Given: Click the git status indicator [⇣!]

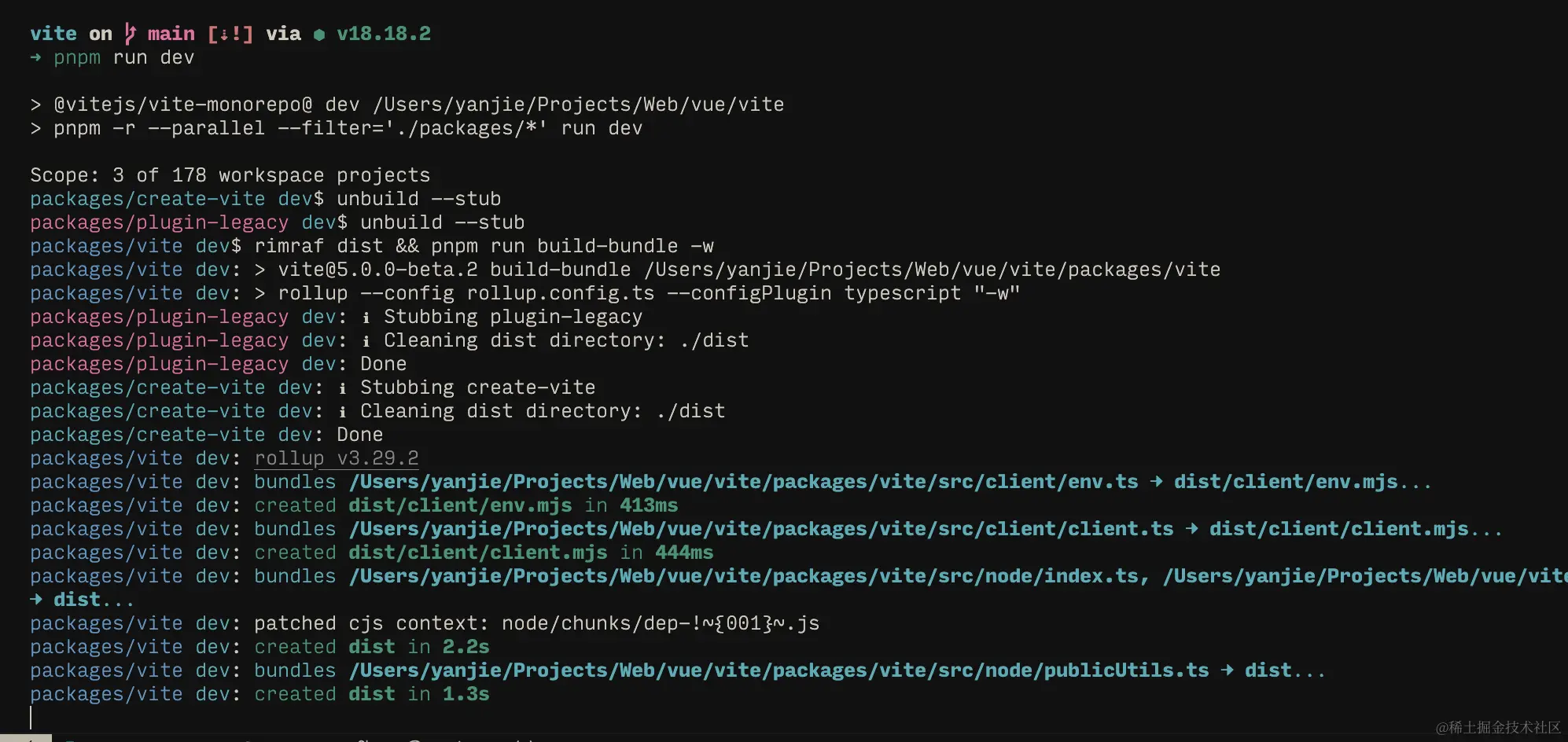Looking at the screenshot, I should click(x=230, y=34).
